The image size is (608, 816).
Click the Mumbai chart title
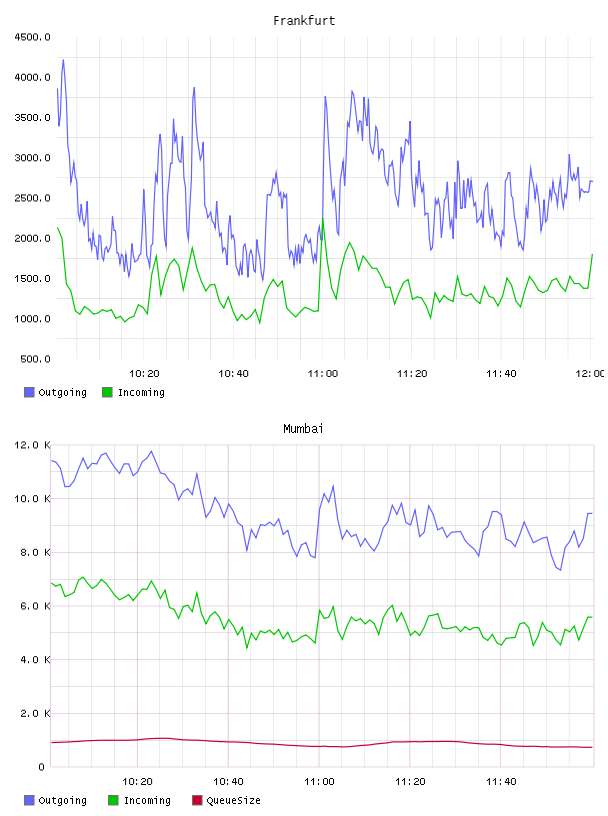[303, 429]
